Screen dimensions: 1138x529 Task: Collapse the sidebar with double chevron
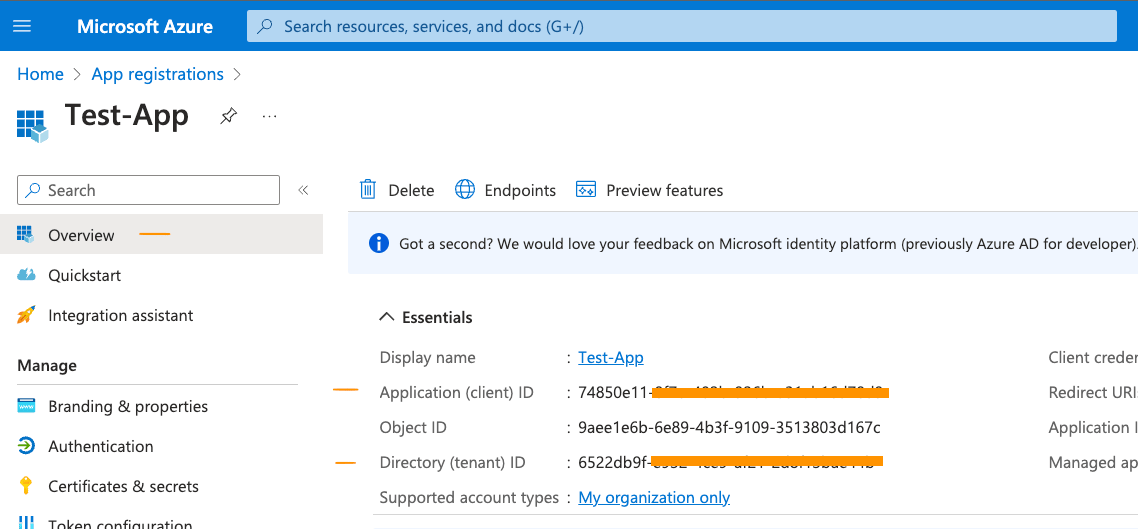[x=303, y=190]
